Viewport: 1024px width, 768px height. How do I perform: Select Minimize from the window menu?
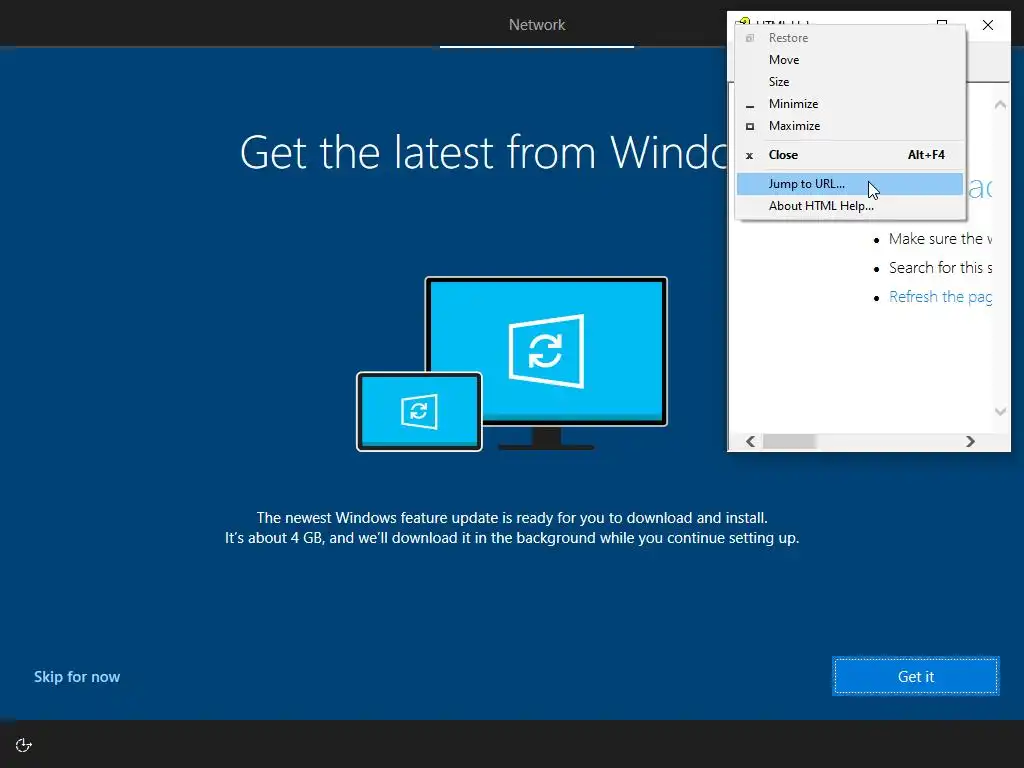click(x=850, y=104)
